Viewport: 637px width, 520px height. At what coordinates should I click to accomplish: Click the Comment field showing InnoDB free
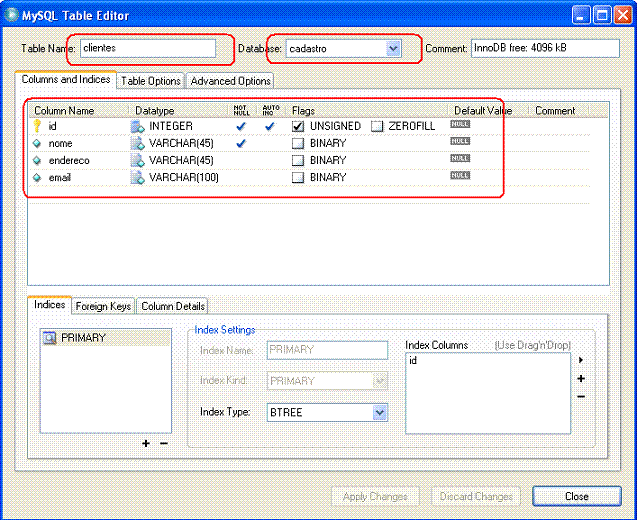pos(545,48)
